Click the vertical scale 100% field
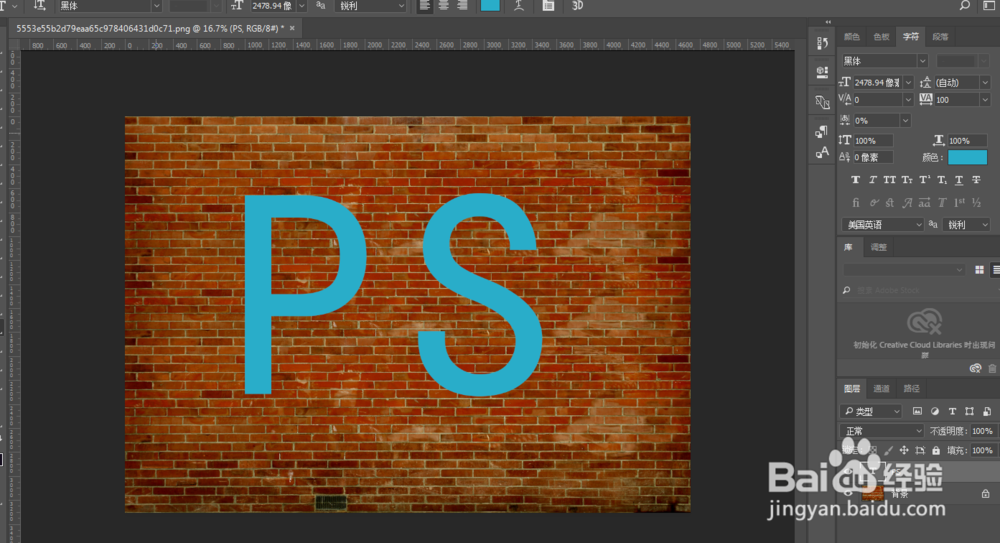 (873, 140)
